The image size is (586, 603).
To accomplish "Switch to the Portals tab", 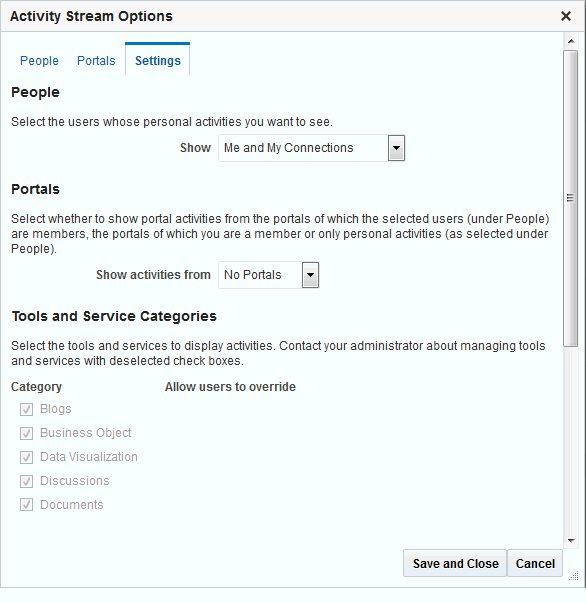I will pyautogui.click(x=96, y=61).
